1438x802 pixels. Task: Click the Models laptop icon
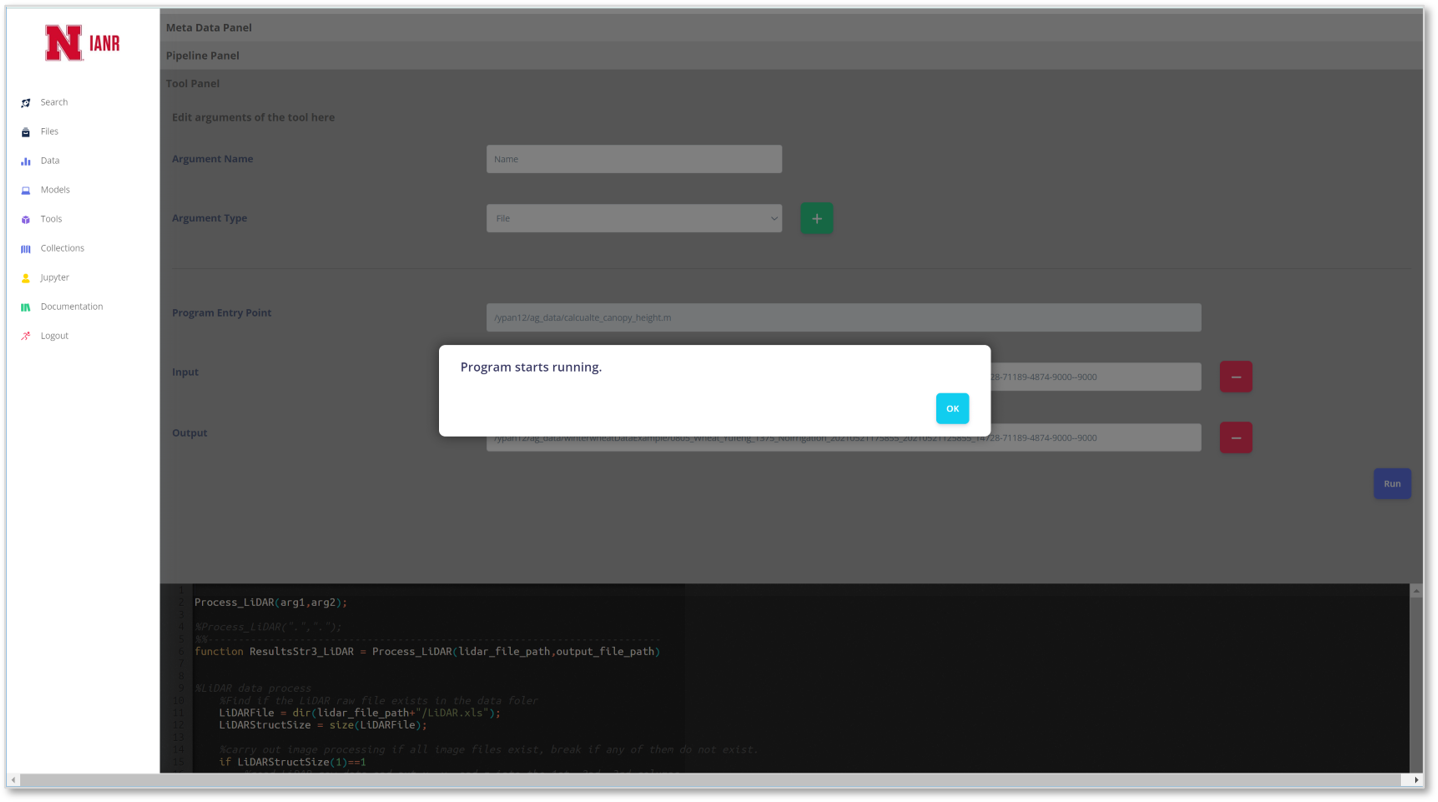pyautogui.click(x=26, y=190)
